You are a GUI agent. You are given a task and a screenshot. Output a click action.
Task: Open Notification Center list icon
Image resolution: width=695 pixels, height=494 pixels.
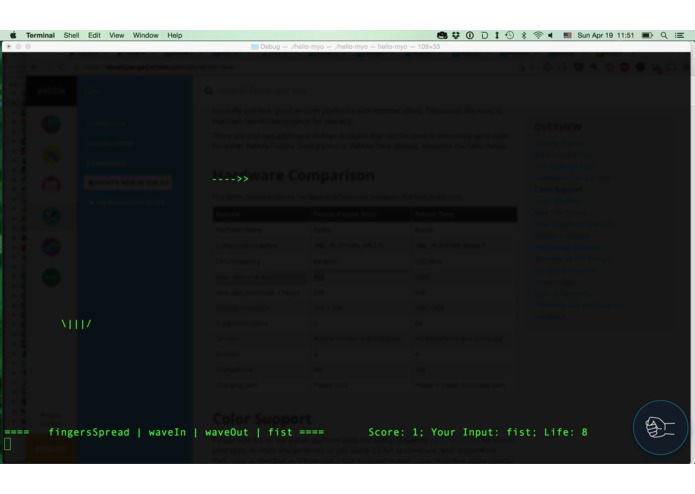[x=679, y=35]
